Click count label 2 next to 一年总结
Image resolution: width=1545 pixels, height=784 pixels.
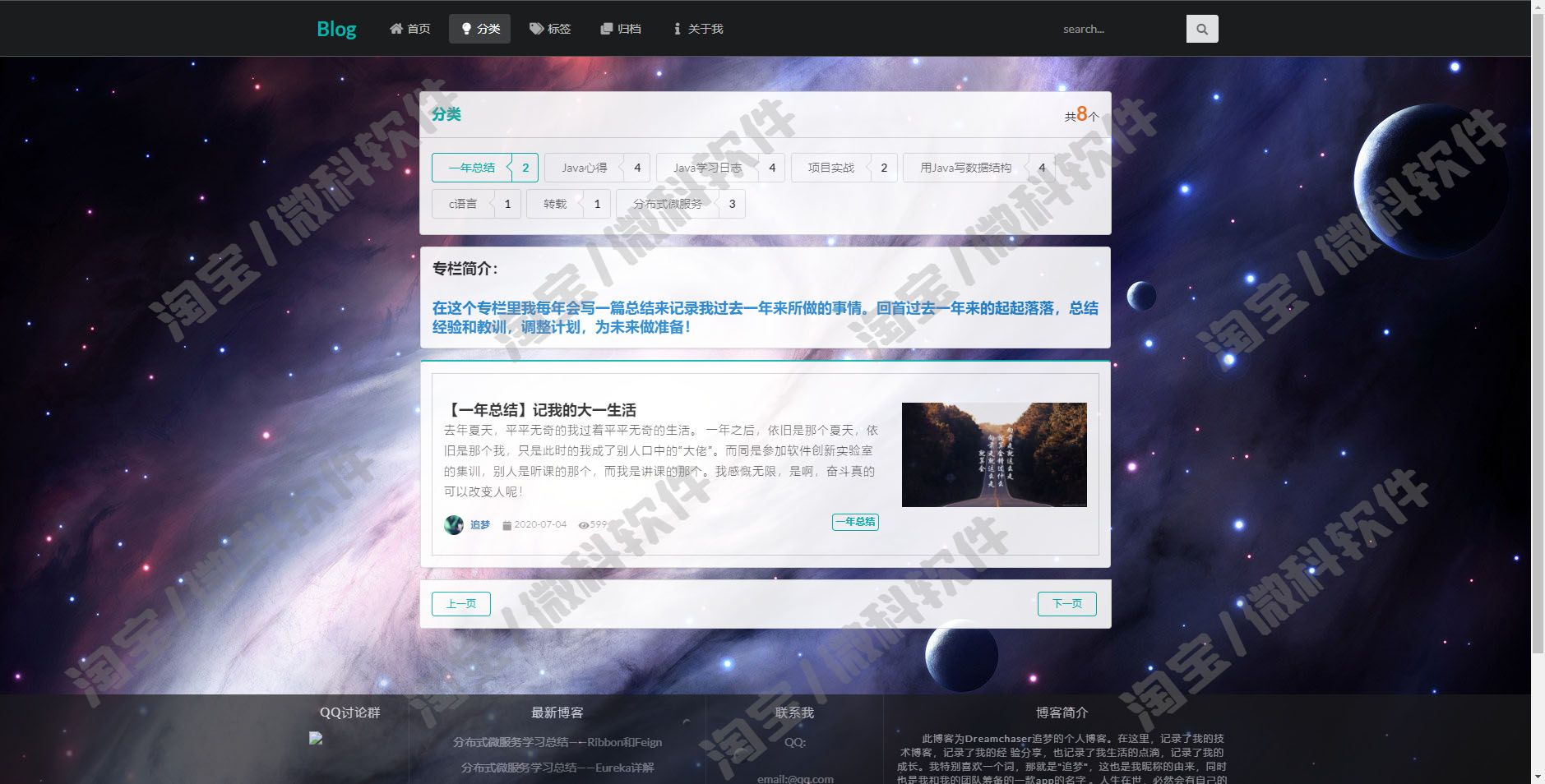click(525, 168)
